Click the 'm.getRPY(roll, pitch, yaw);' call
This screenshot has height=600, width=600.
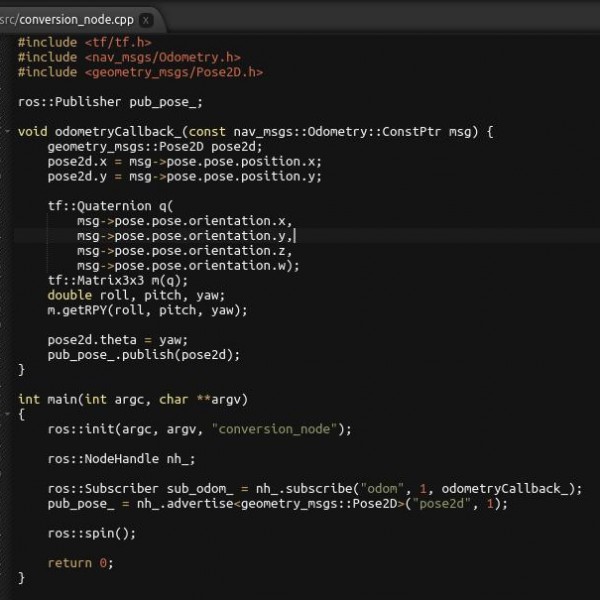147,310
